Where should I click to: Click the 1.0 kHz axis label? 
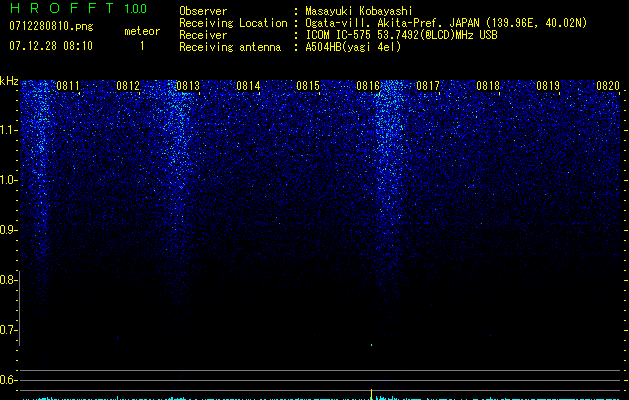(x=8, y=180)
